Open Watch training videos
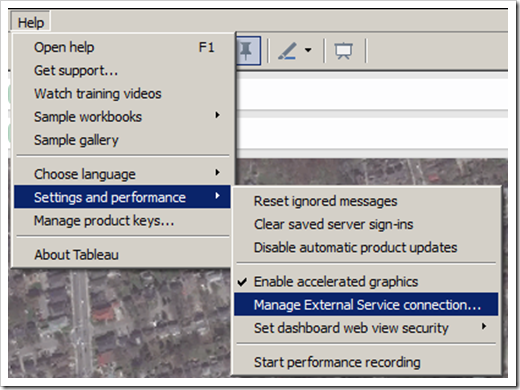The width and height of the screenshot is (520, 390). click(122, 94)
